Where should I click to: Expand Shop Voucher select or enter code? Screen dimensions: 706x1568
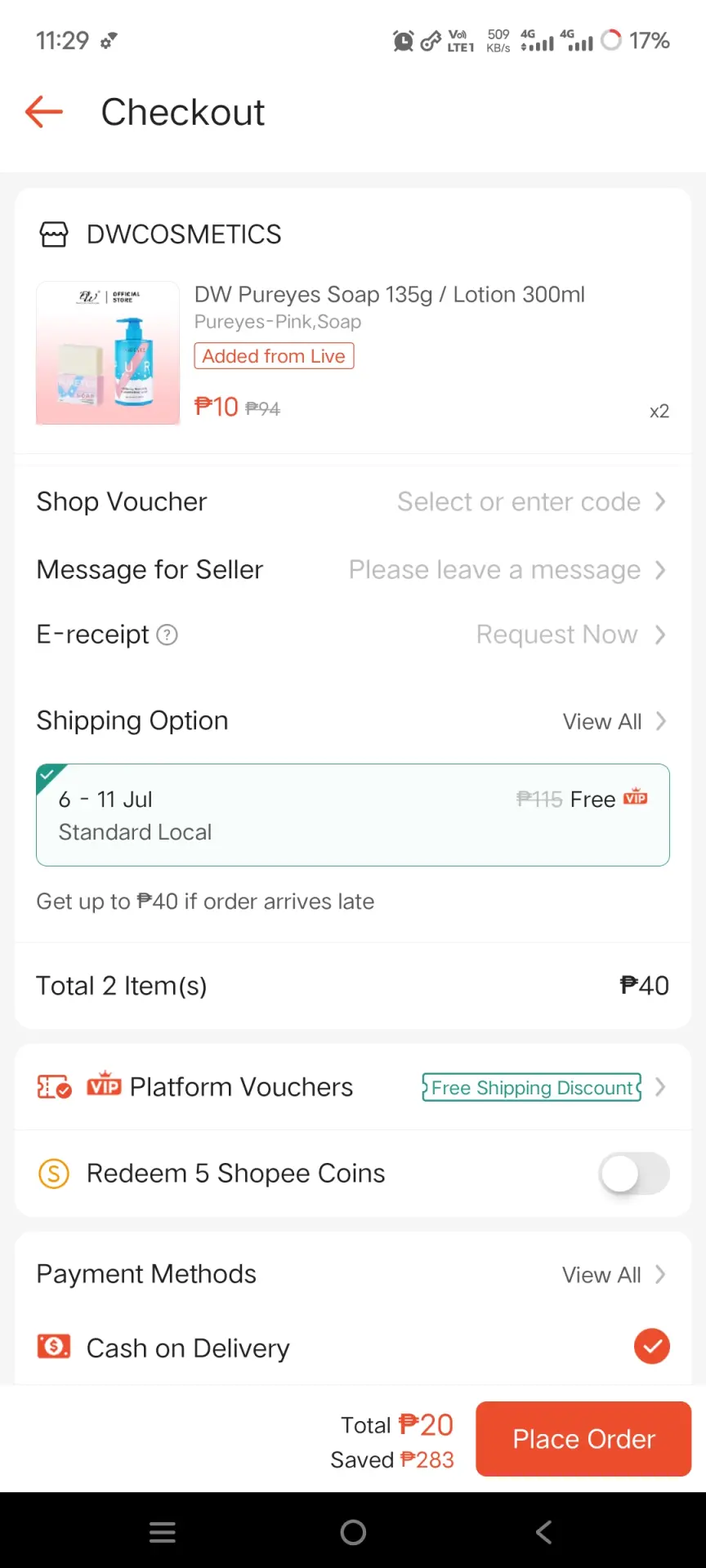531,501
